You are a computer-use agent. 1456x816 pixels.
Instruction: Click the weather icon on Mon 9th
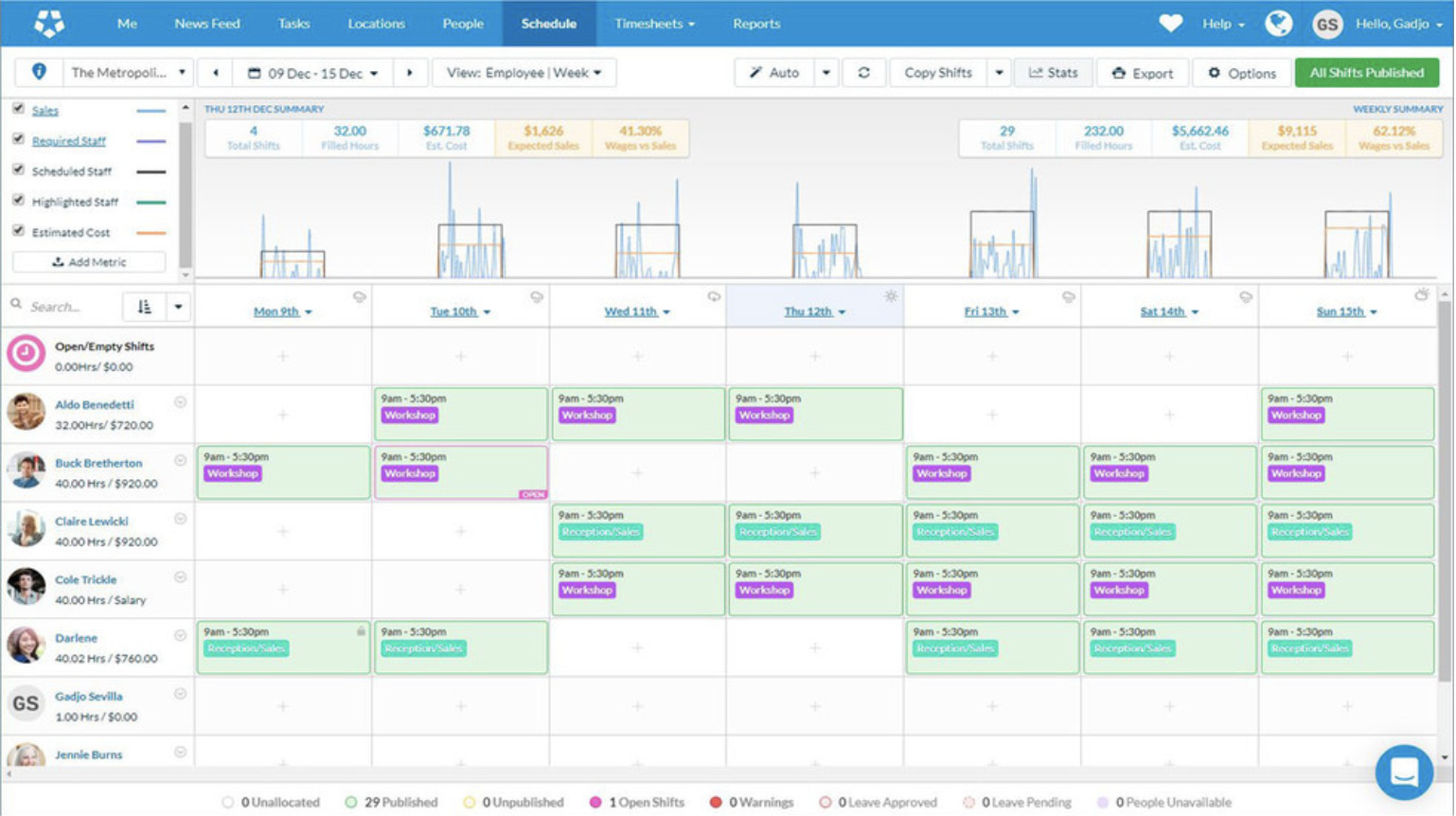coord(360,297)
